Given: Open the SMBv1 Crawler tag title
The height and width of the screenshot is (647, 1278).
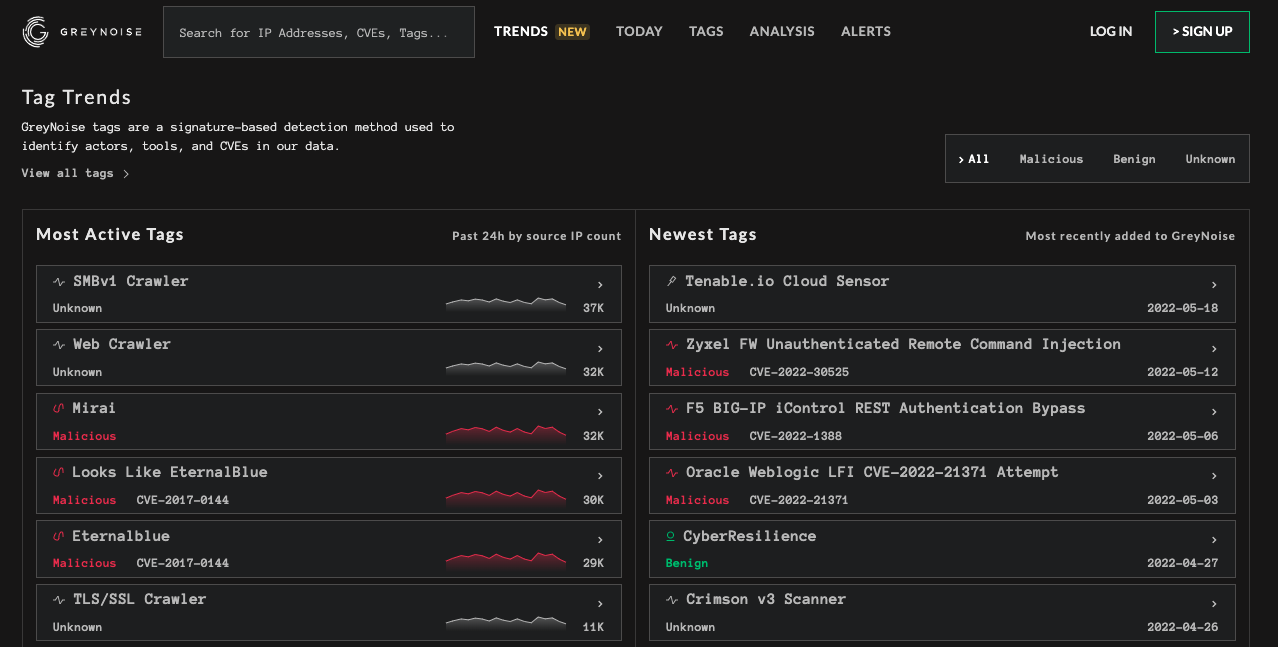Looking at the screenshot, I should tap(131, 281).
